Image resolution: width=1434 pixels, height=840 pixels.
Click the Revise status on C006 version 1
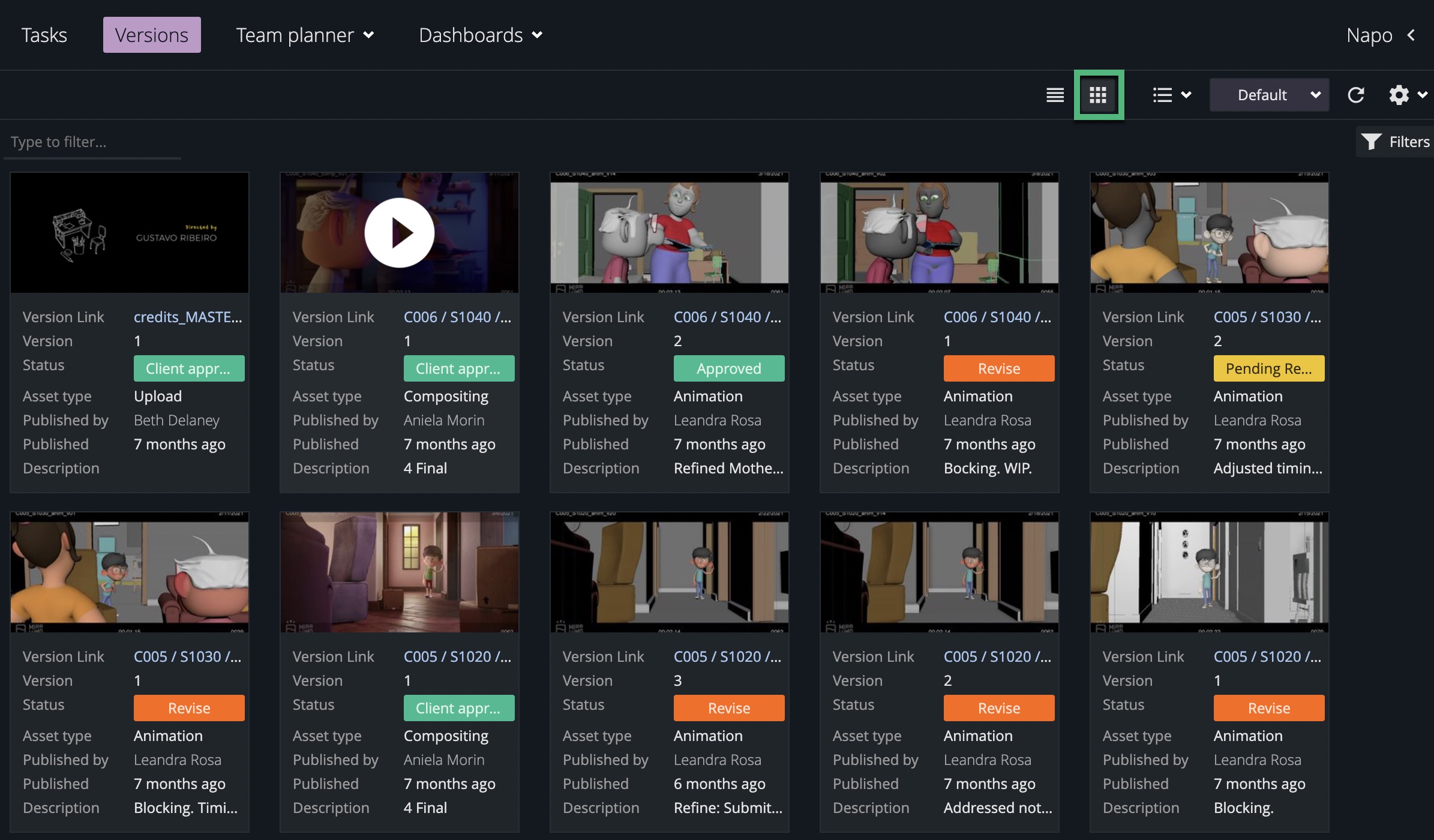(998, 368)
